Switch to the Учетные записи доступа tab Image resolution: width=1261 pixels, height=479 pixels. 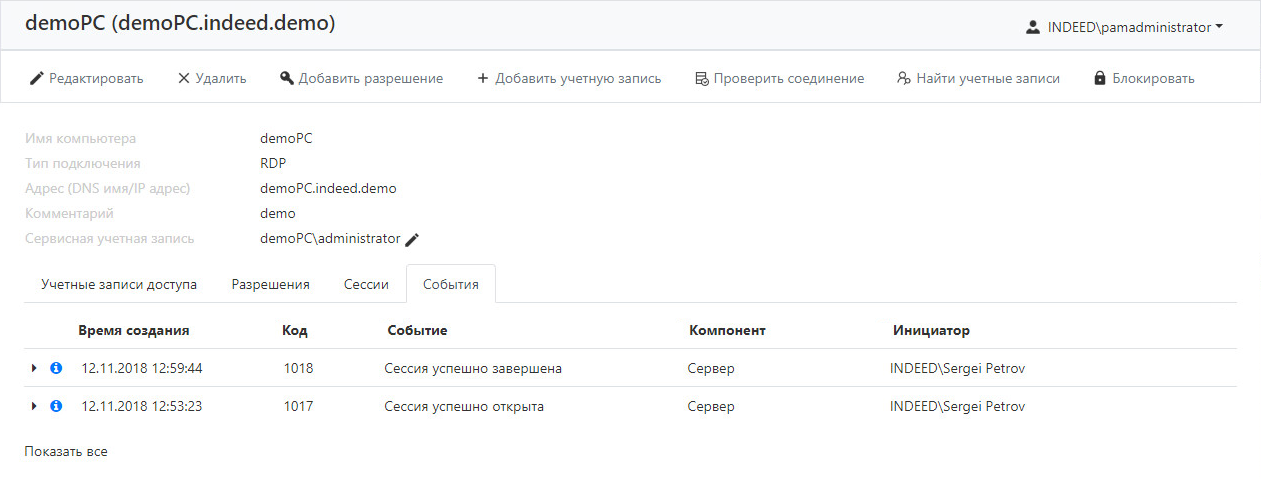(x=119, y=284)
